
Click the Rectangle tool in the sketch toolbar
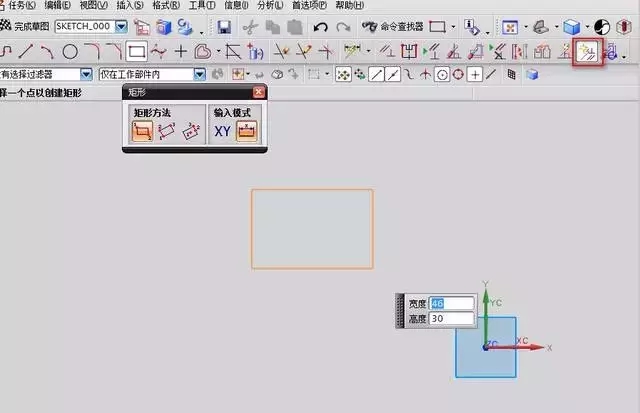click(137, 50)
